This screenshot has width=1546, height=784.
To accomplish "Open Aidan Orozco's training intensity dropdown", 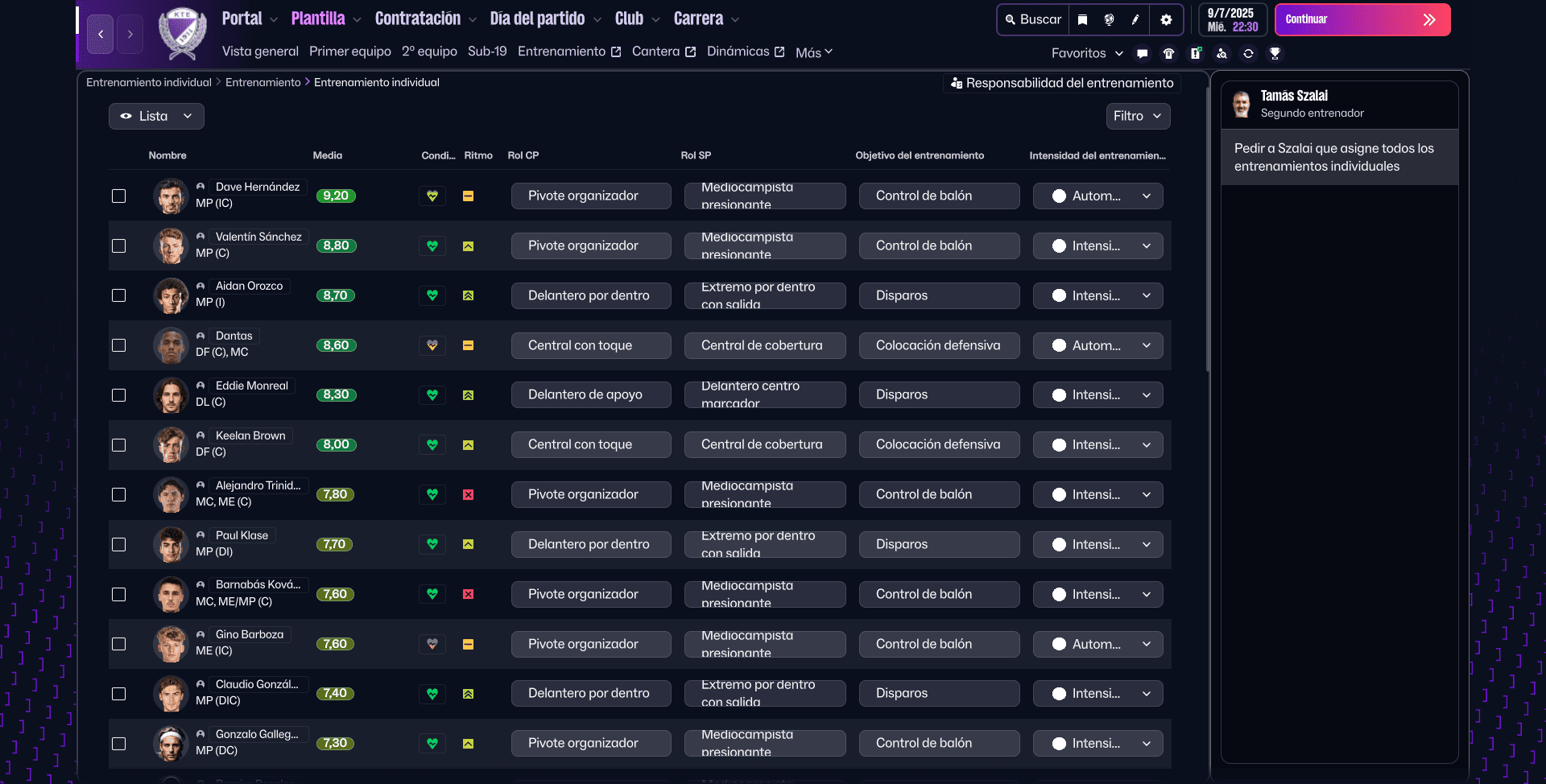I will tap(1097, 296).
